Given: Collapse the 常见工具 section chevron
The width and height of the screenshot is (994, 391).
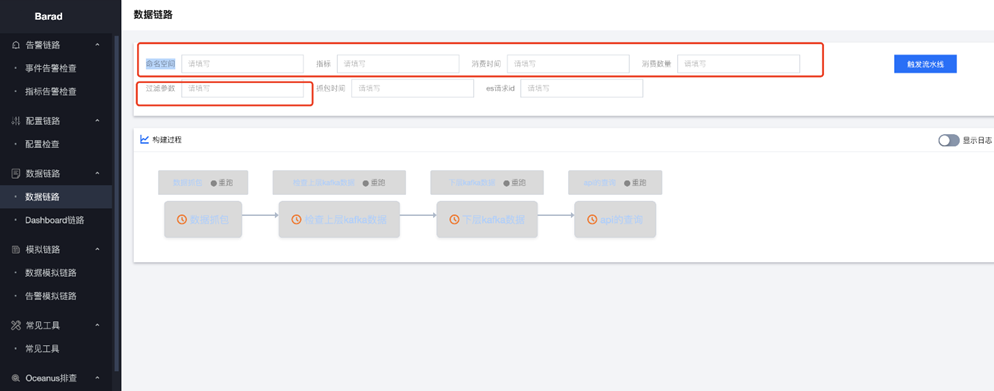Looking at the screenshot, I should point(97,326).
